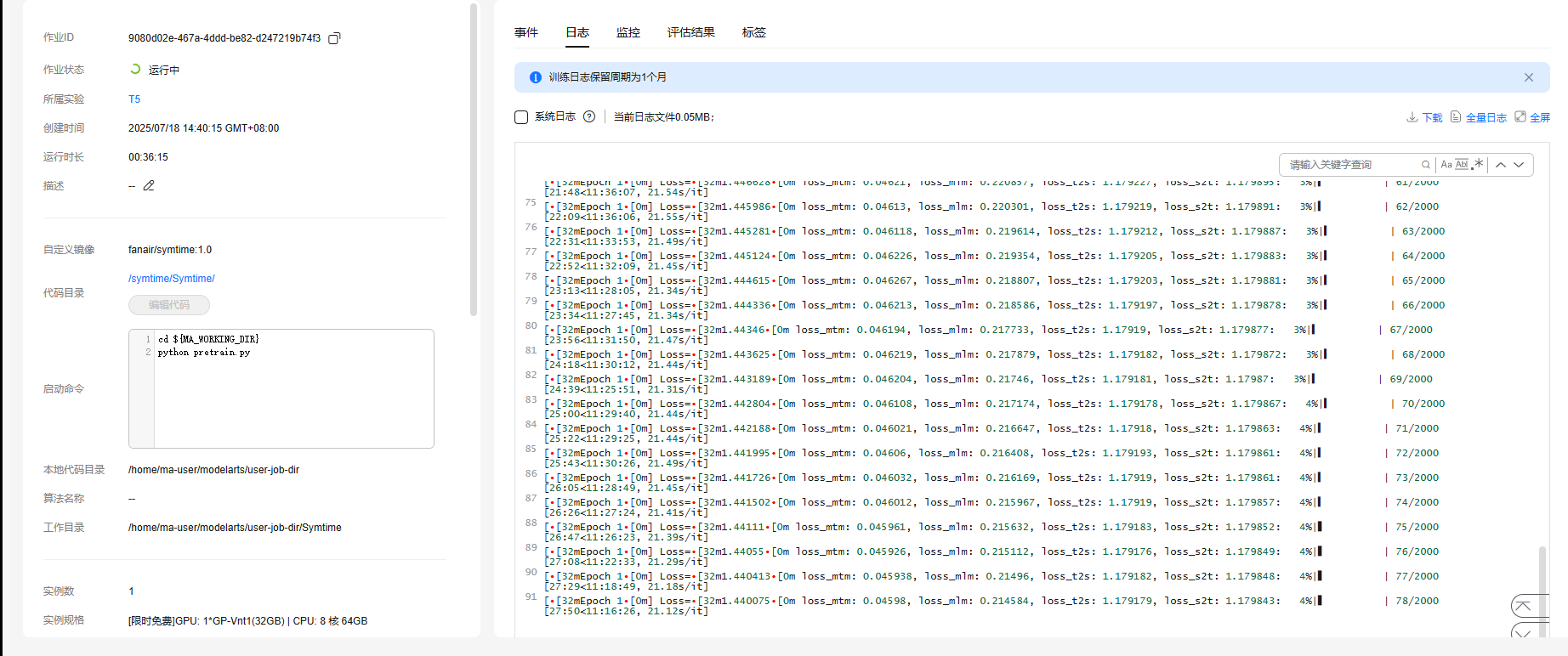Open the 评估结果 tab

coord(690,32)
